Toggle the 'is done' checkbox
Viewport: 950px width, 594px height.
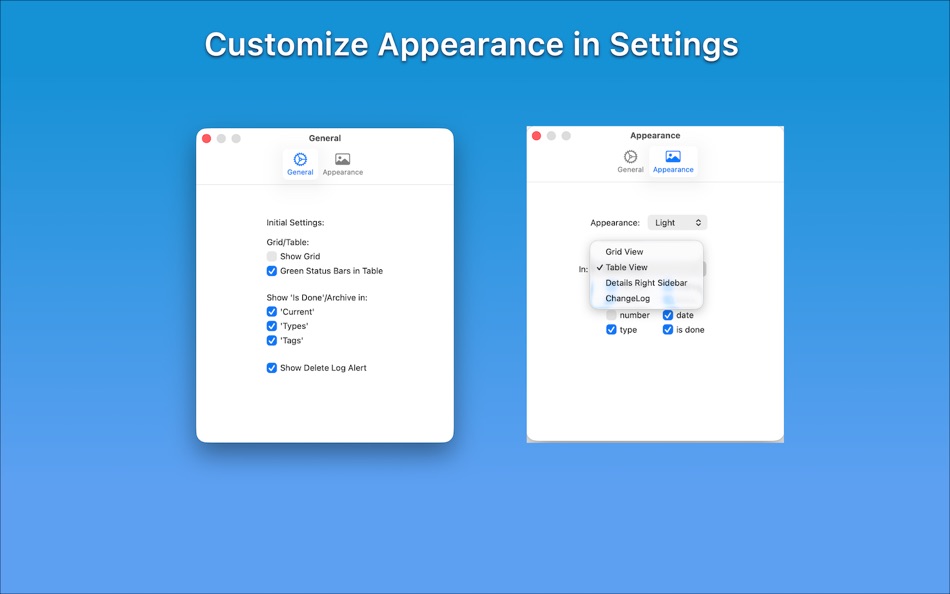(x=668, y=329)
